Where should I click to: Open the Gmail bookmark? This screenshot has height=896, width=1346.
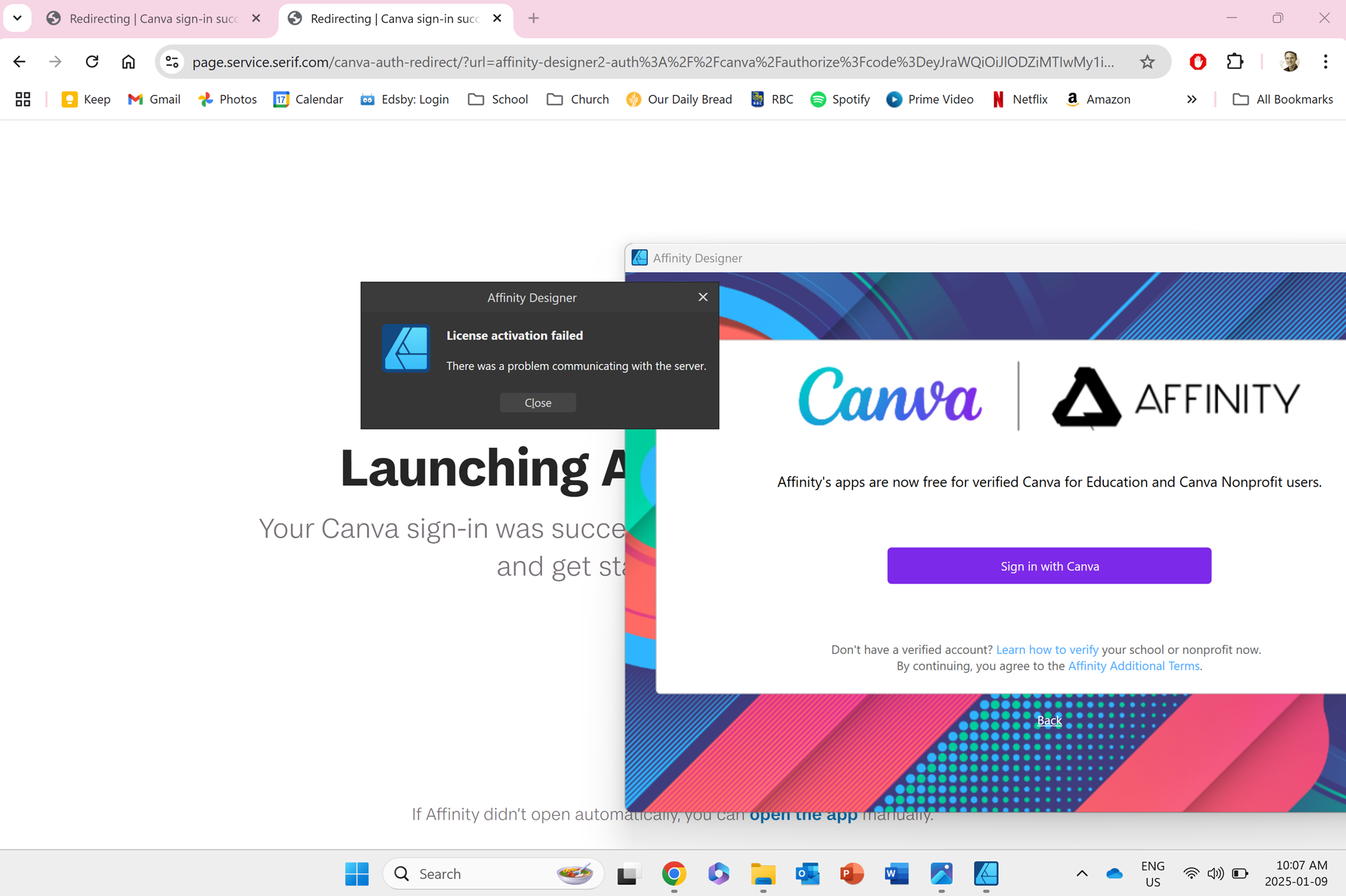154,99
